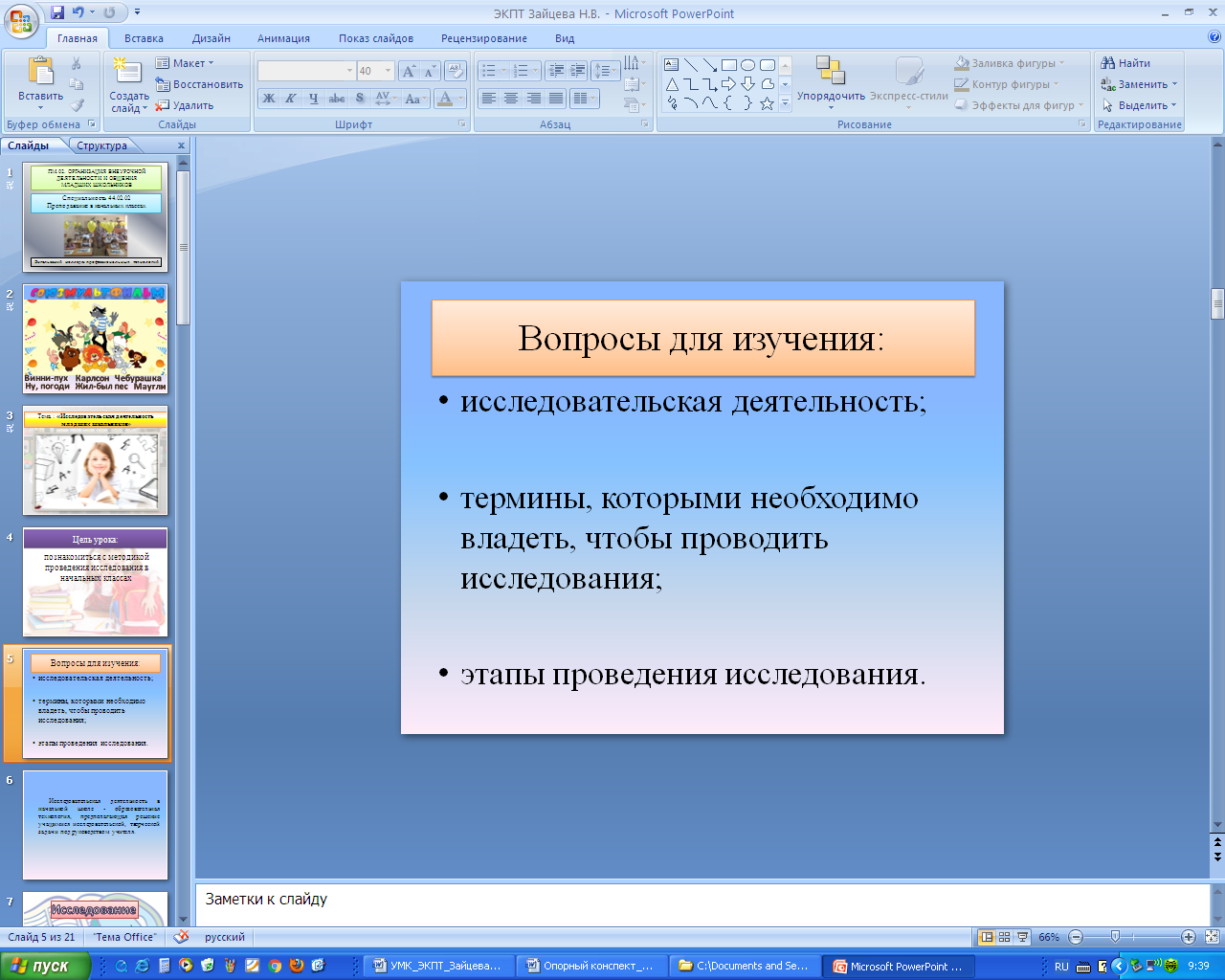This screenshot has width=1225, height=980.
Task: Clear all text formatting
Action: click(x=456, y=71)
